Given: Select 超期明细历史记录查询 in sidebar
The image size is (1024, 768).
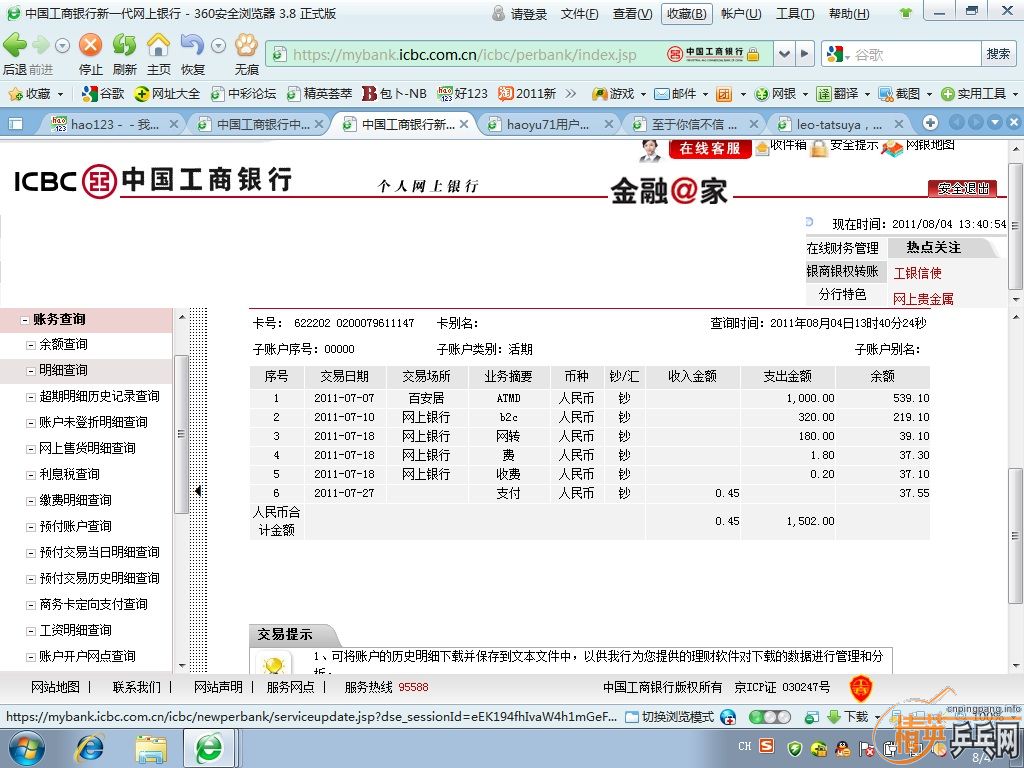Looking at the screenshot, I should tap(99, 396).
